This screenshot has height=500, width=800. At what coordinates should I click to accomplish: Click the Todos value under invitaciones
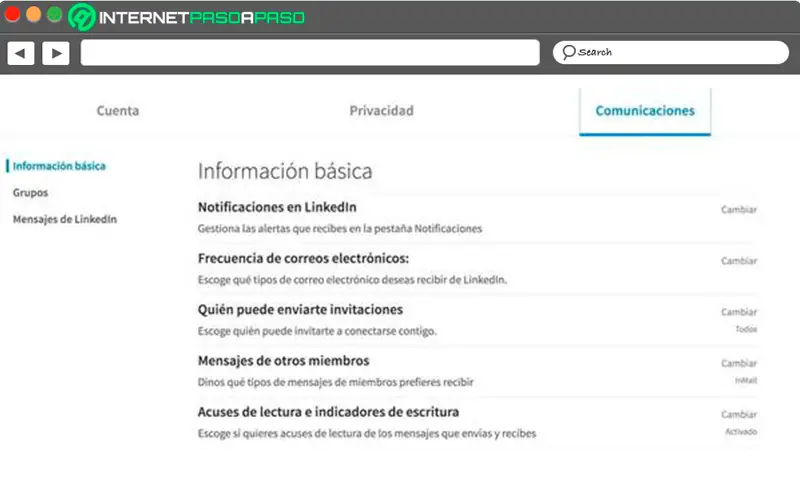click(746, 329)
